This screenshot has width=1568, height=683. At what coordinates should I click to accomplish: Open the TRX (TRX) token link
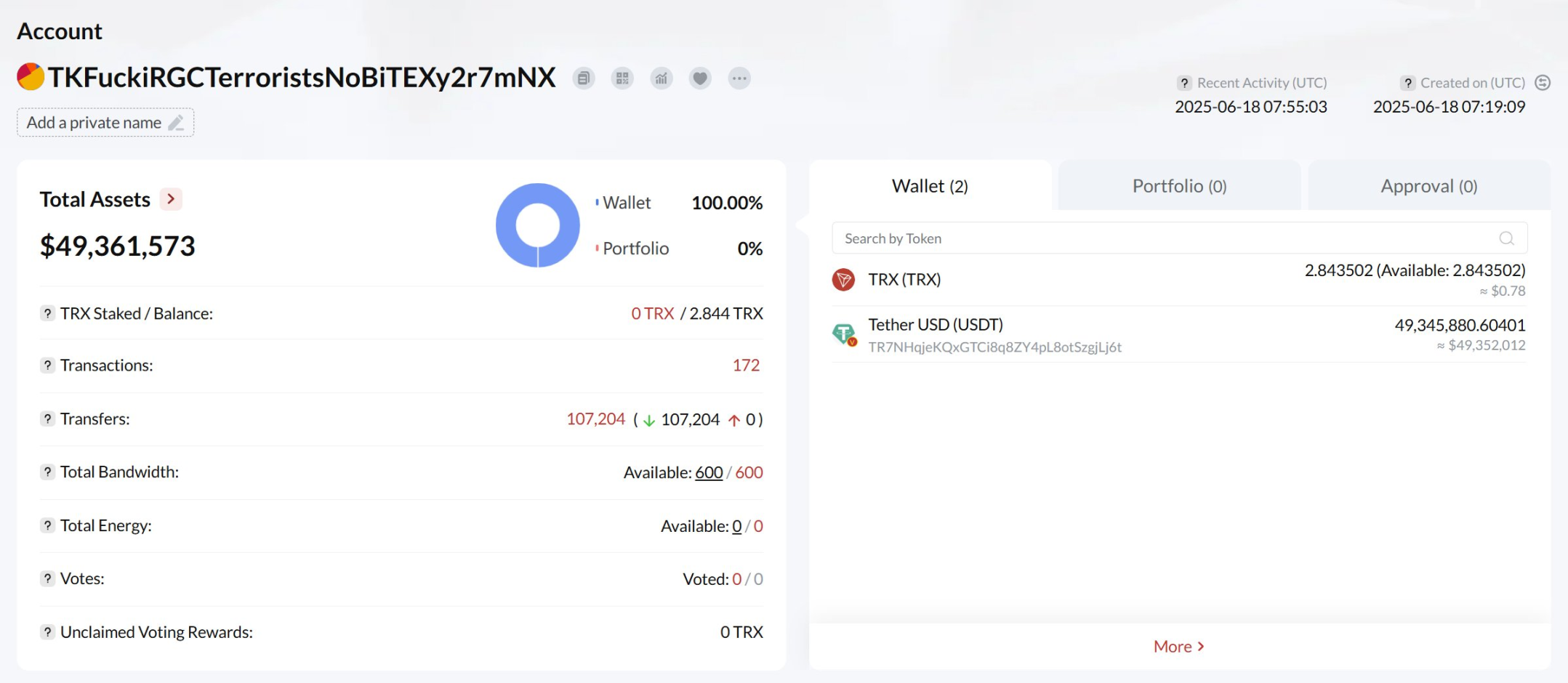tap(904, 280)
